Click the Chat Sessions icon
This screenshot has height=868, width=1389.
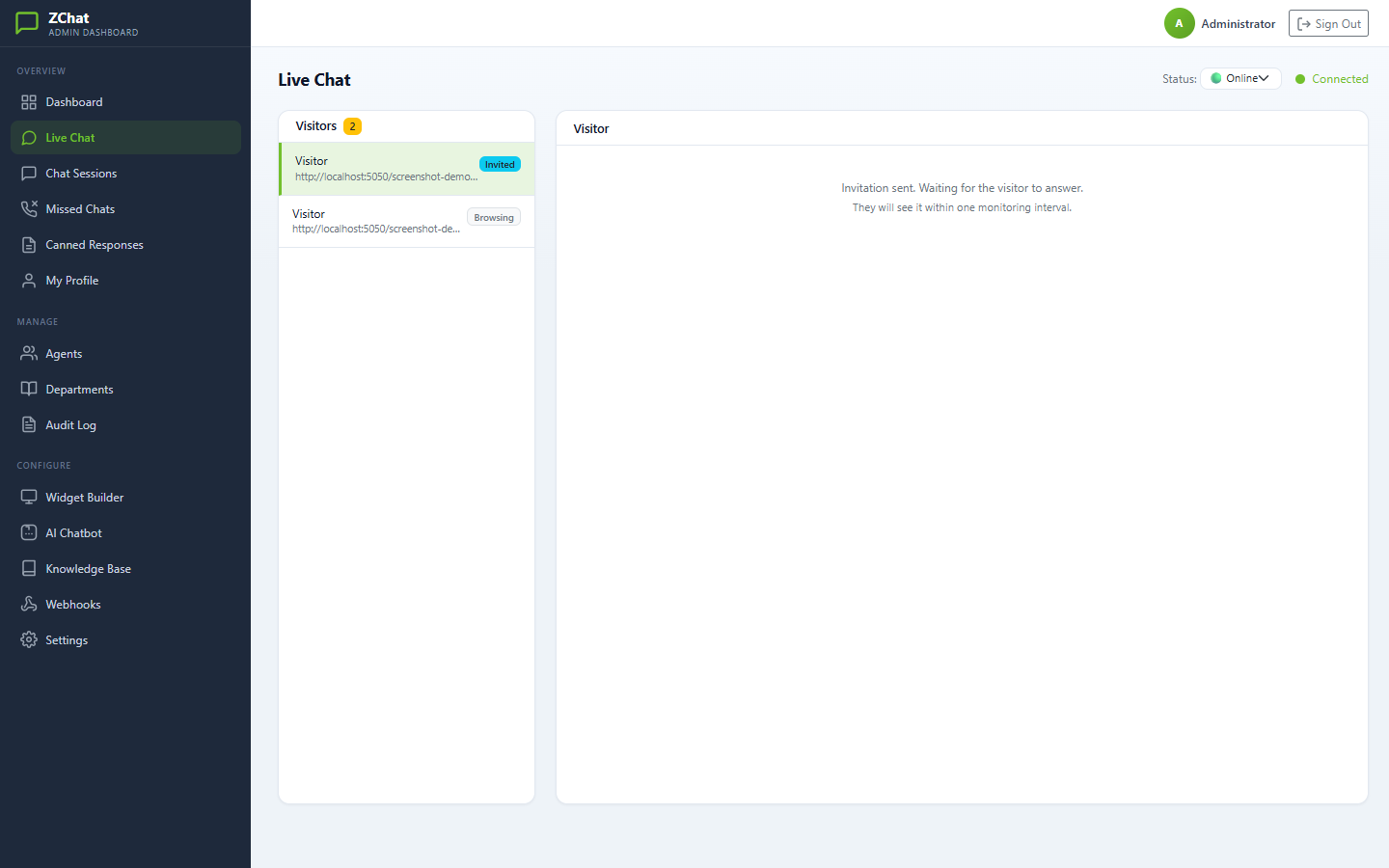click(x=29, y=174)
